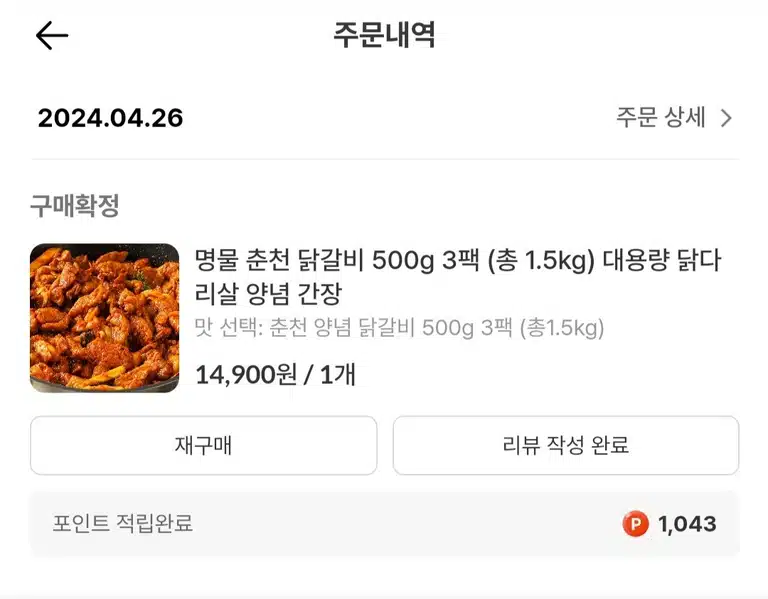Image resolution: width=768 pixels, height=599 pixels.
Task: Click the orange P point icon
Action: click(x=635, y=524)
